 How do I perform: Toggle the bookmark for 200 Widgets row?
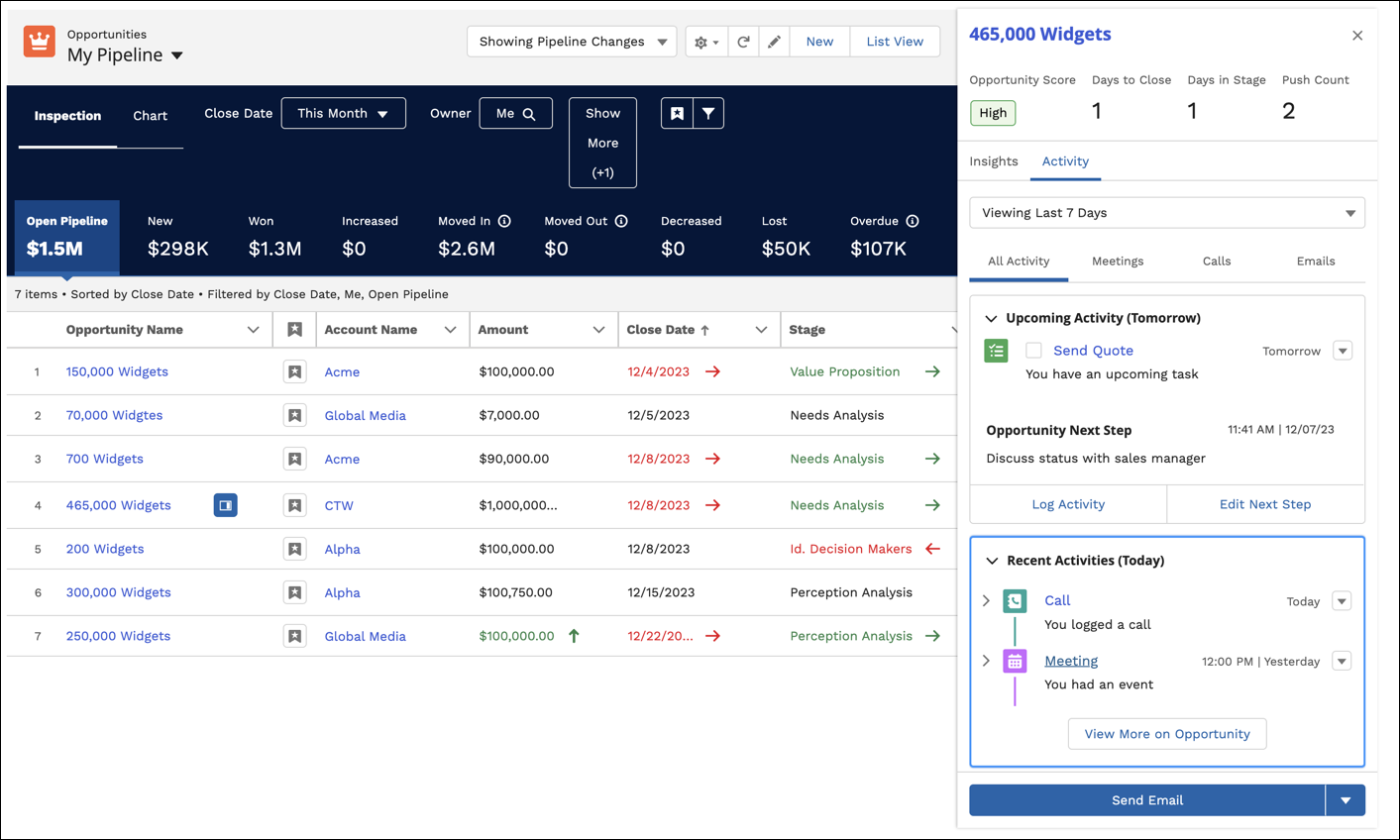[x=294, y=549]
